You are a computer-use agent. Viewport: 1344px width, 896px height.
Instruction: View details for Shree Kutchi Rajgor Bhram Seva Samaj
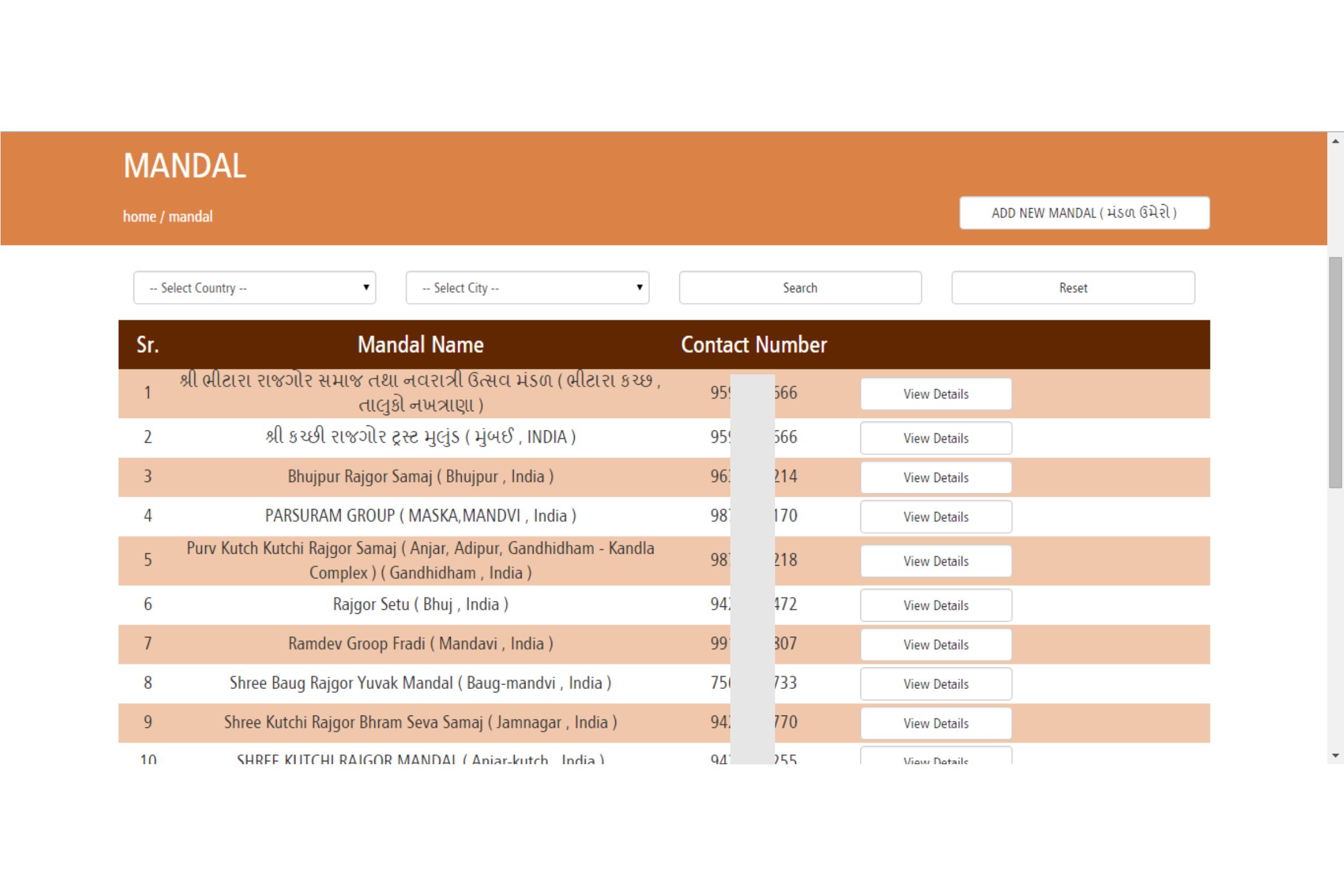pyautogui.click(x=936, y=723)
